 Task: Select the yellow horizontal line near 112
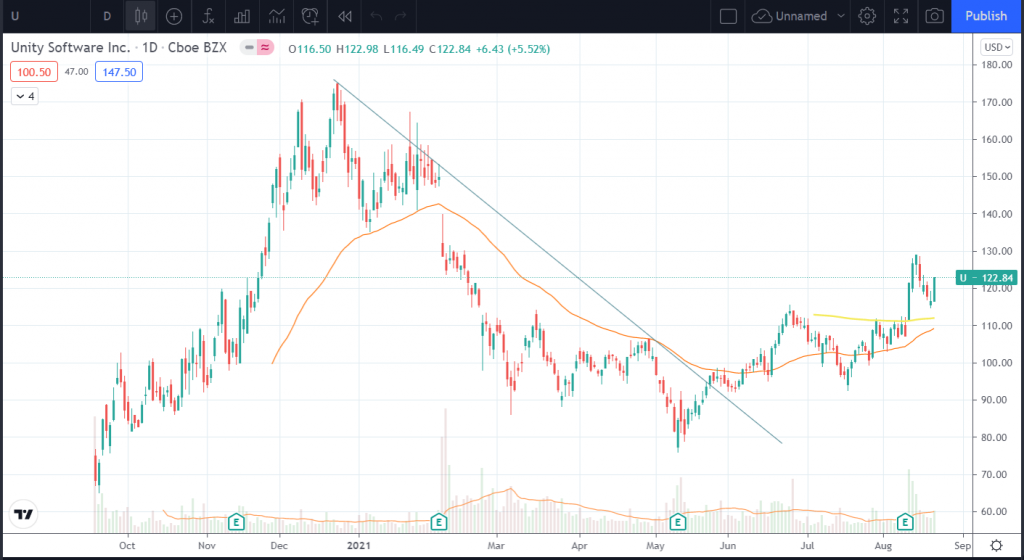(x=873, y=319)
